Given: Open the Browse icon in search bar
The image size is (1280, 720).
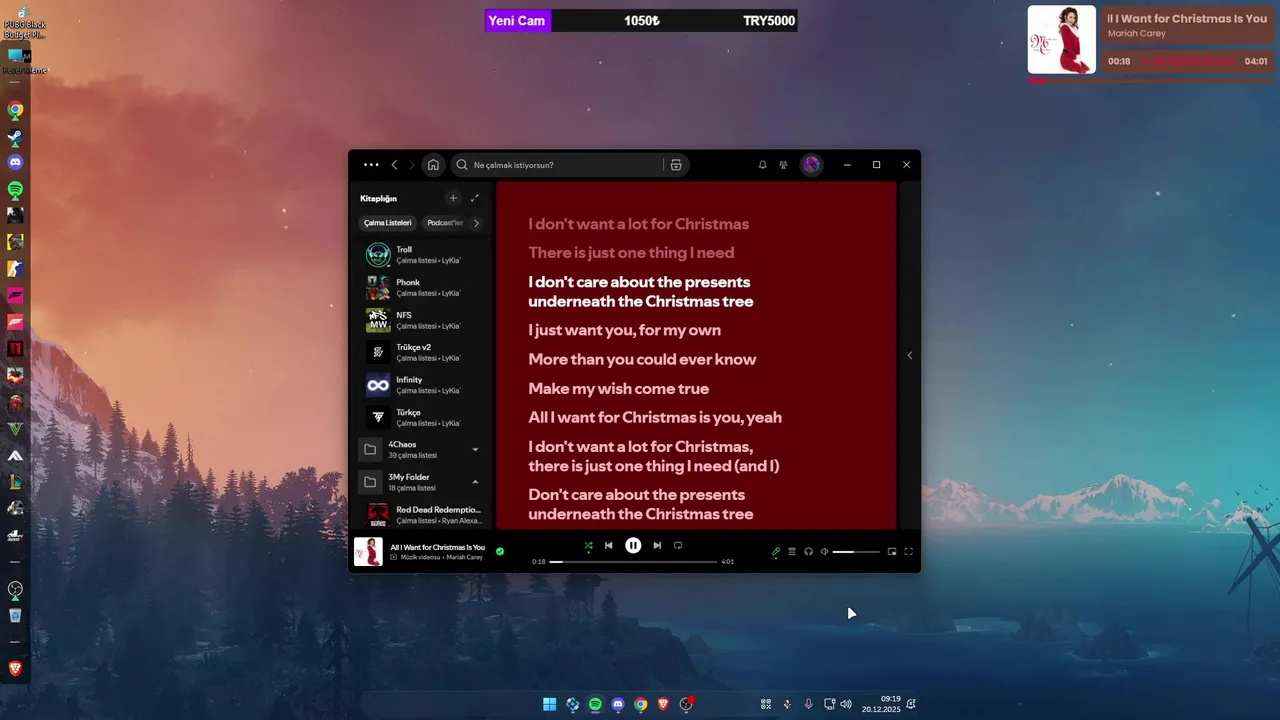Looking at the screenshot, I should click(676, 165).
